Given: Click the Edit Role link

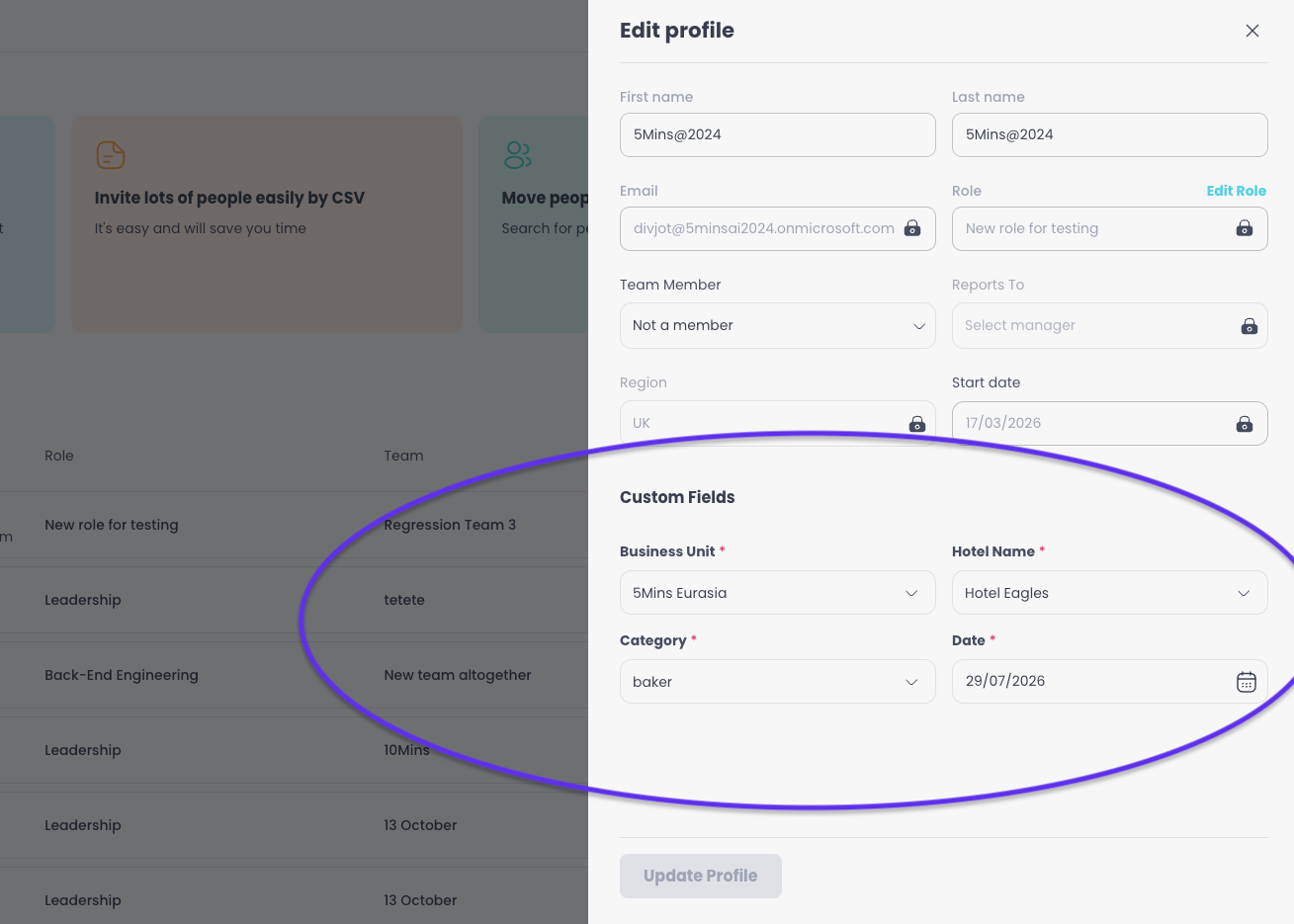Looking at the screenshot, I should point(1236,191).
